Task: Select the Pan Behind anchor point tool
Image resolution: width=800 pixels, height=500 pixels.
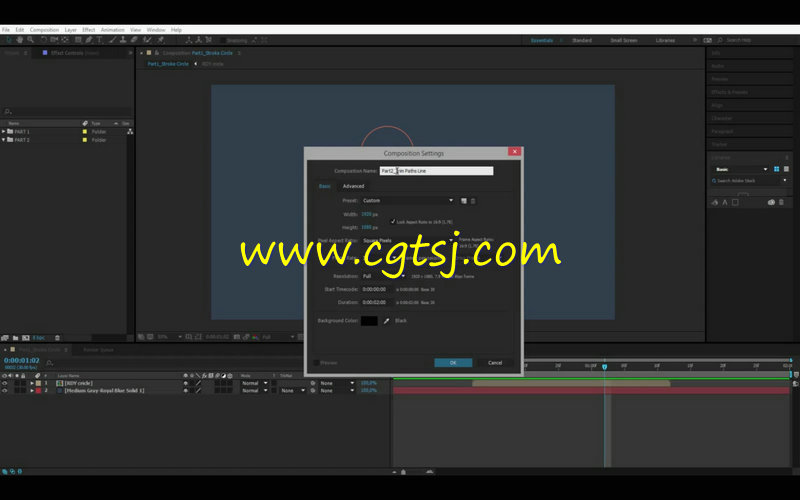Action: [x=65, y=40]
